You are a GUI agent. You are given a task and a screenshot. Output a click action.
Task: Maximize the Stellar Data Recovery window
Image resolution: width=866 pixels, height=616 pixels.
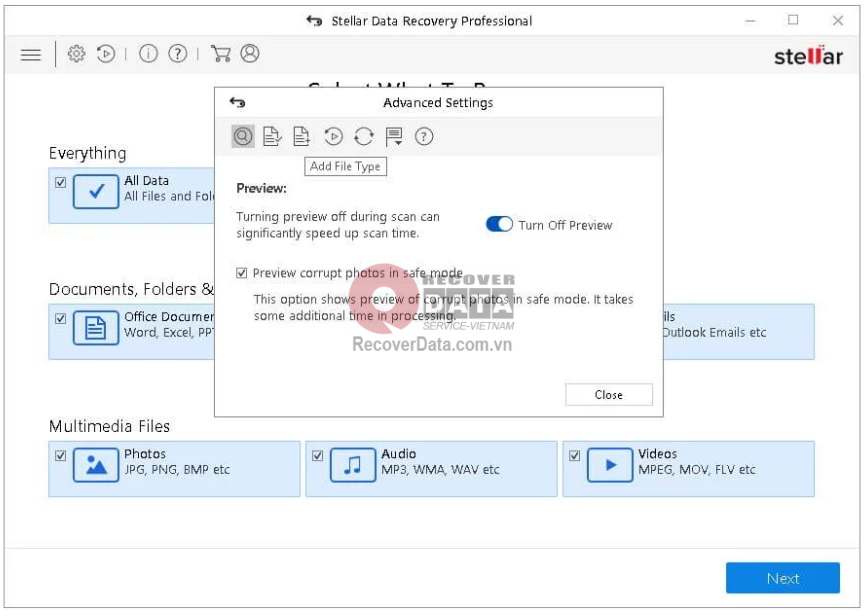click(x=793, y=20)
